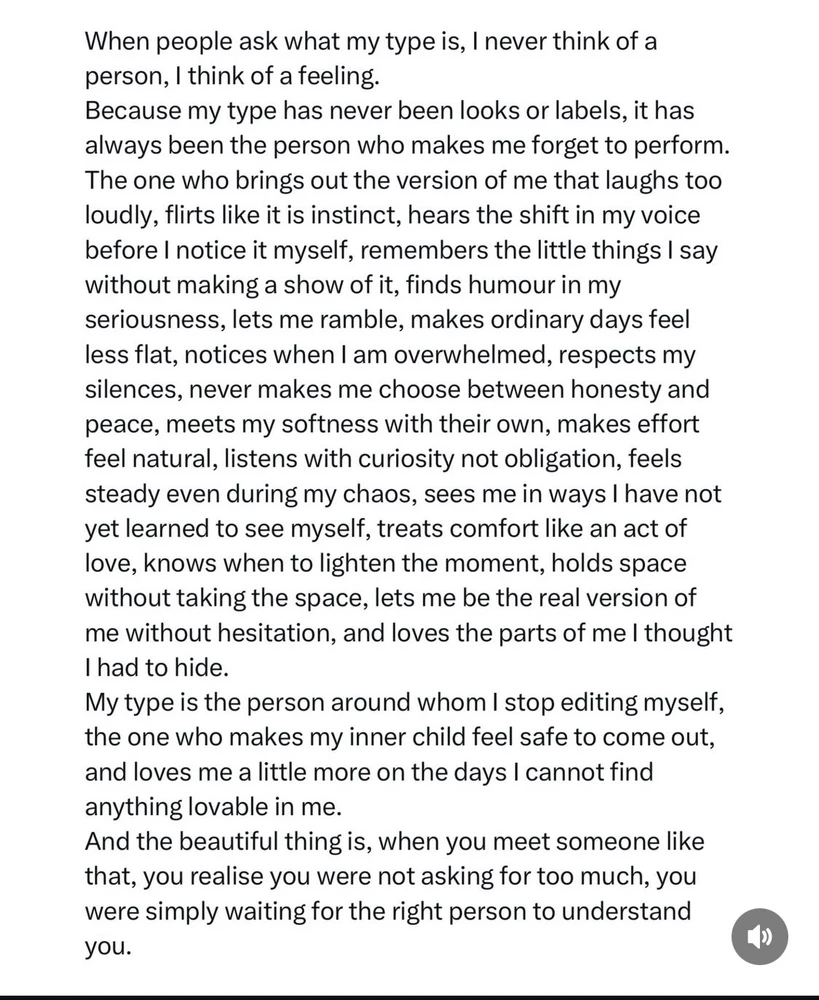Click the short line 'I had to hide.'
This screenshot has width=819, height=1000.
[157, 668]
